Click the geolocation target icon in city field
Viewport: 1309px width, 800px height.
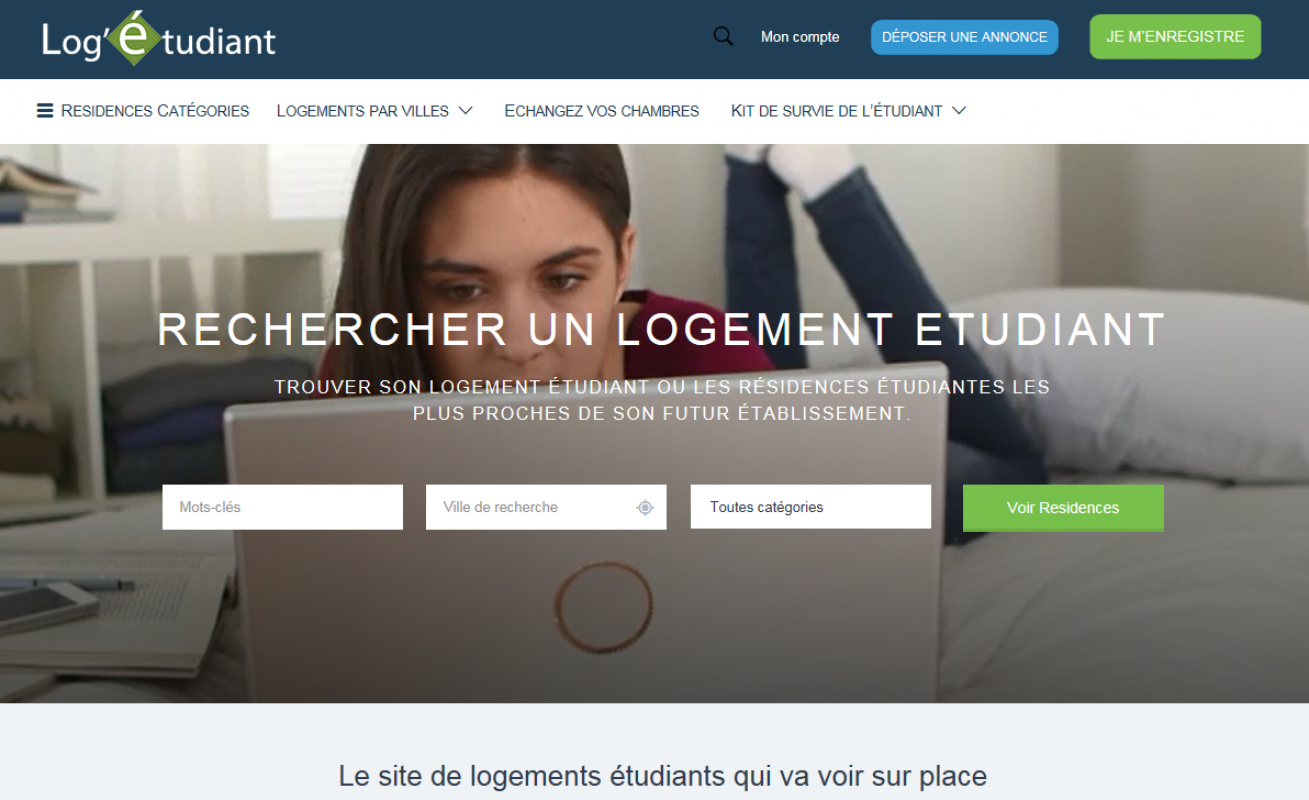click(645, 508)
